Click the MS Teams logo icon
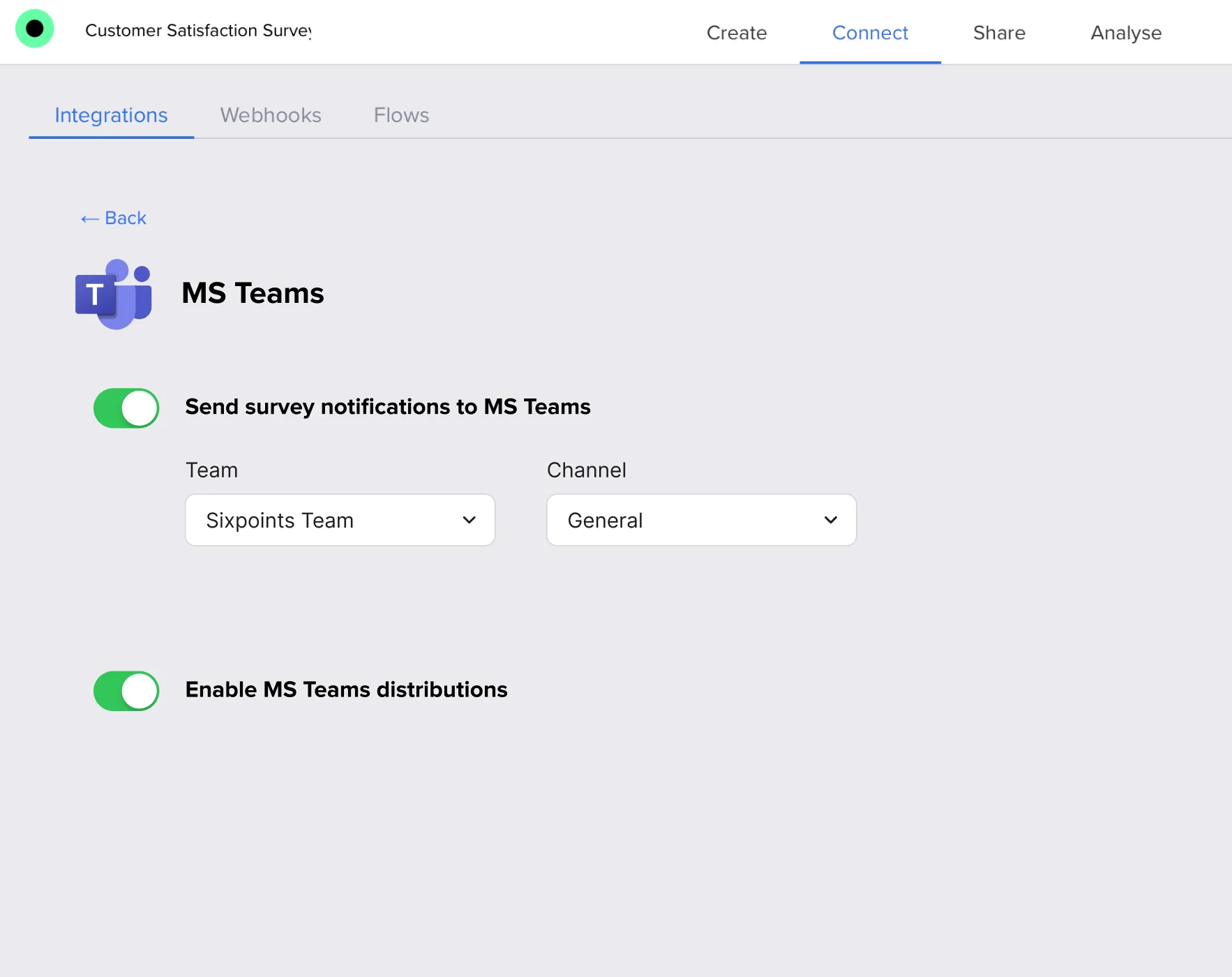The width and height of the screenshot is (1232, 977). (114, 293)
